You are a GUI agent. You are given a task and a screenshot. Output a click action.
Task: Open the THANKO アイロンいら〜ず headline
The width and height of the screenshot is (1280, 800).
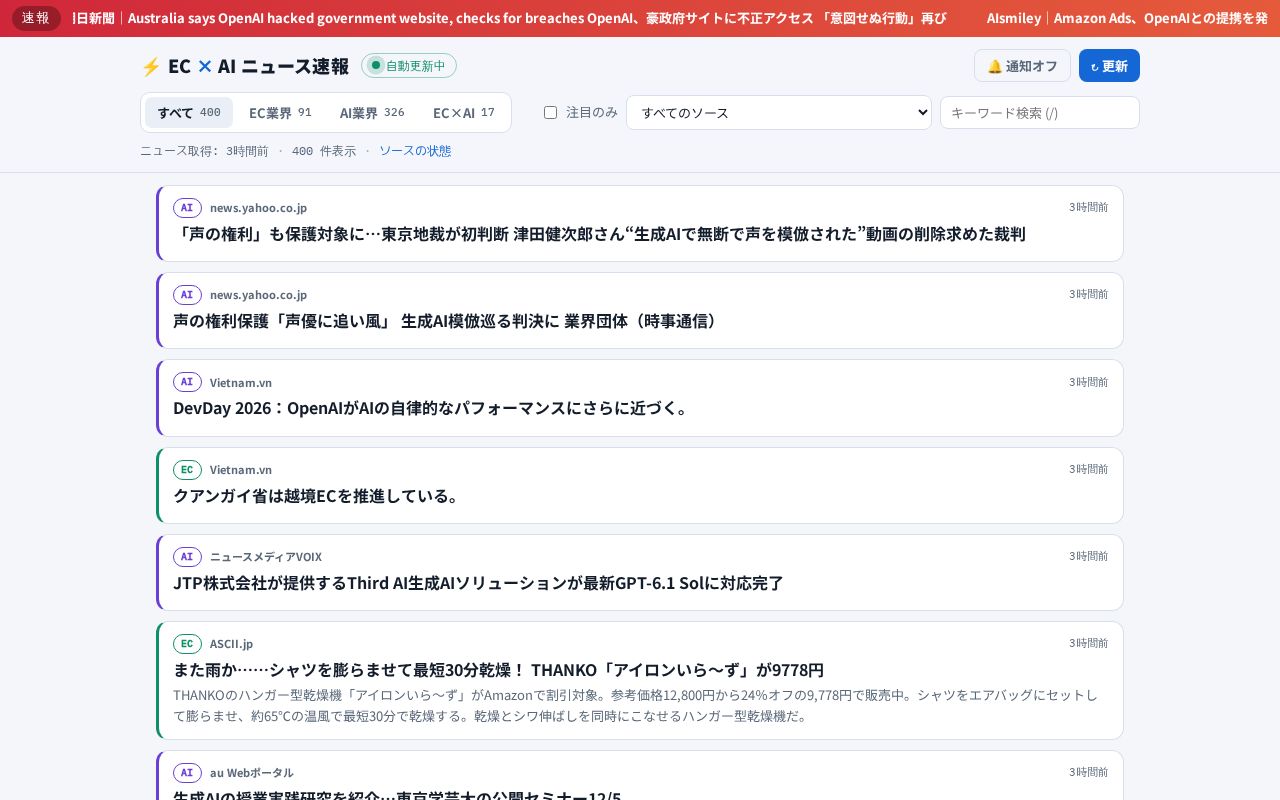(498, 669)
